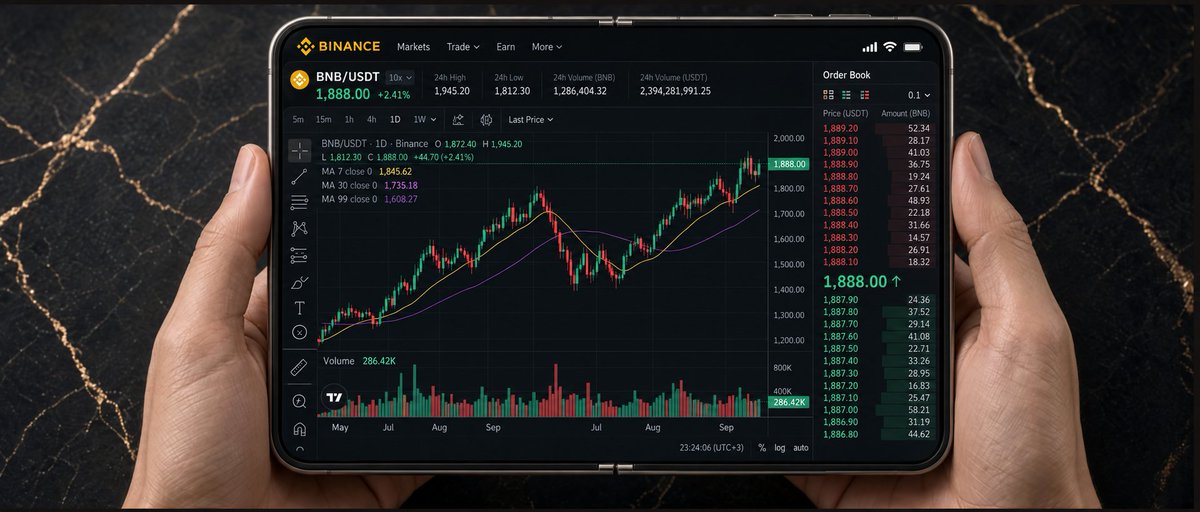Click the 286.42K volume axis tag
The height and width of the screenshot is (512, 1200).
(789, 402)
